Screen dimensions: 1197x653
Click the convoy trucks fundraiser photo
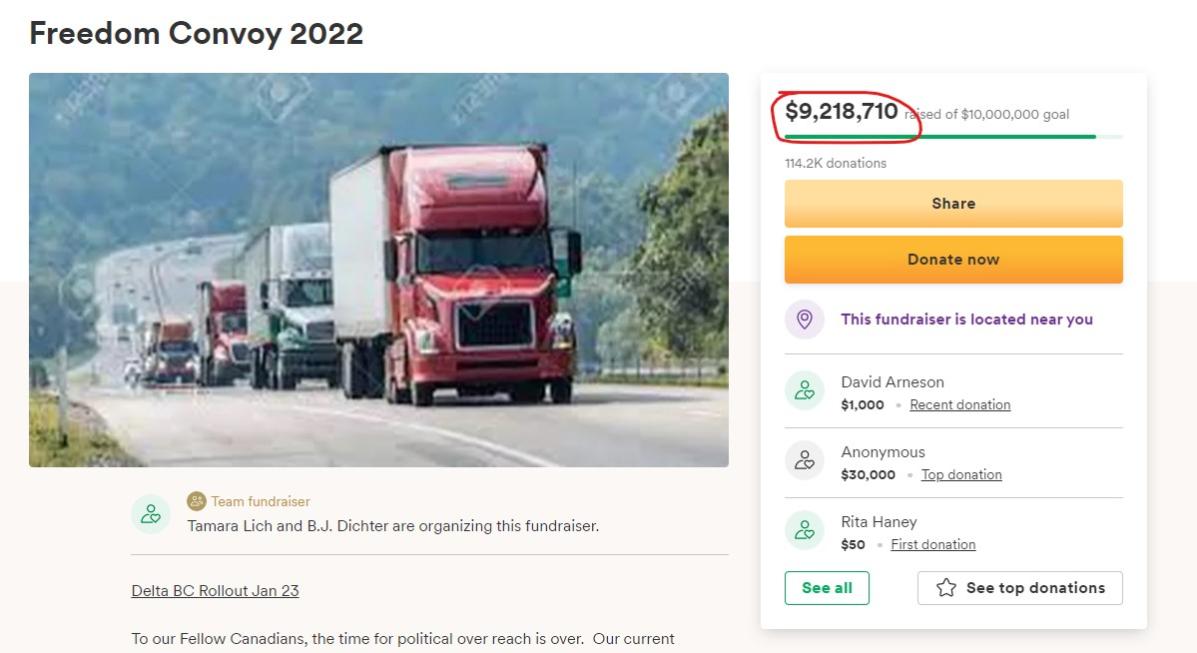tap(378, 270)
